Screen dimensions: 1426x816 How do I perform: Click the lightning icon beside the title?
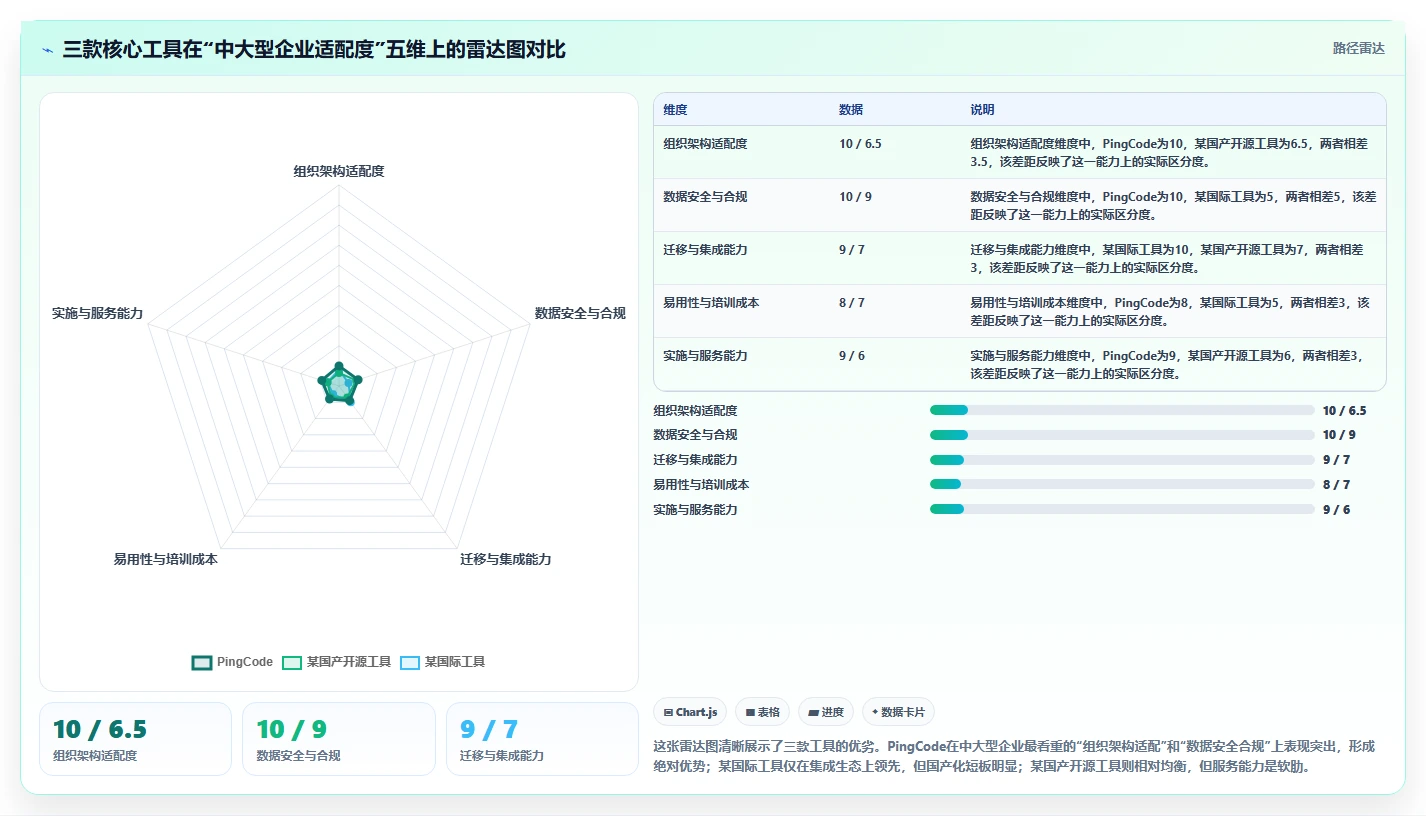[48, 49]
